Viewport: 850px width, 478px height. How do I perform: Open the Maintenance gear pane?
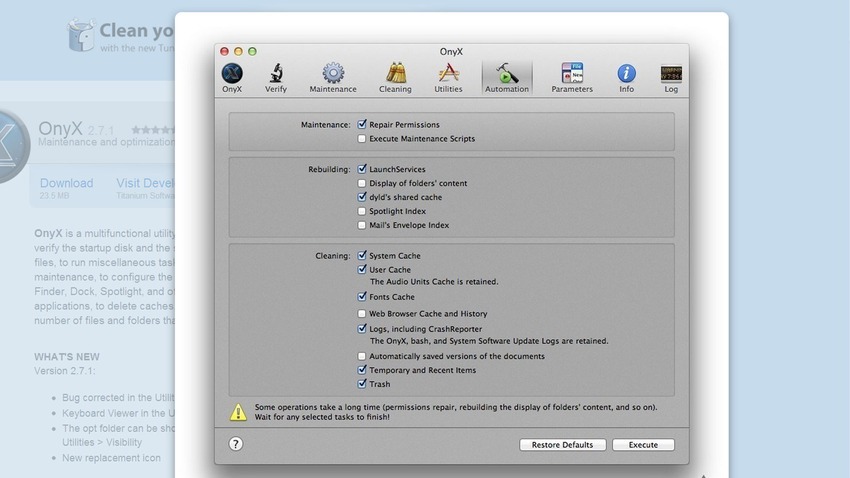tap(332, 76)
